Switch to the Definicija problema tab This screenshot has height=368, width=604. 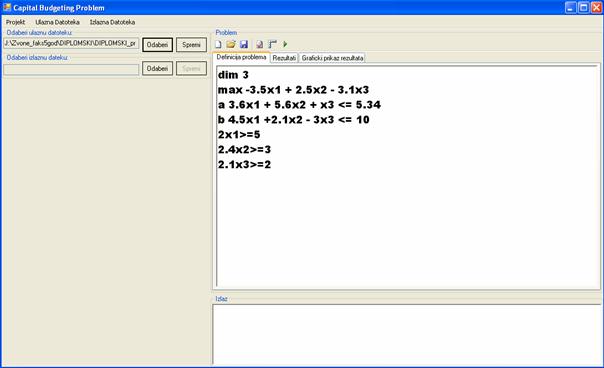tap(241, 57)
